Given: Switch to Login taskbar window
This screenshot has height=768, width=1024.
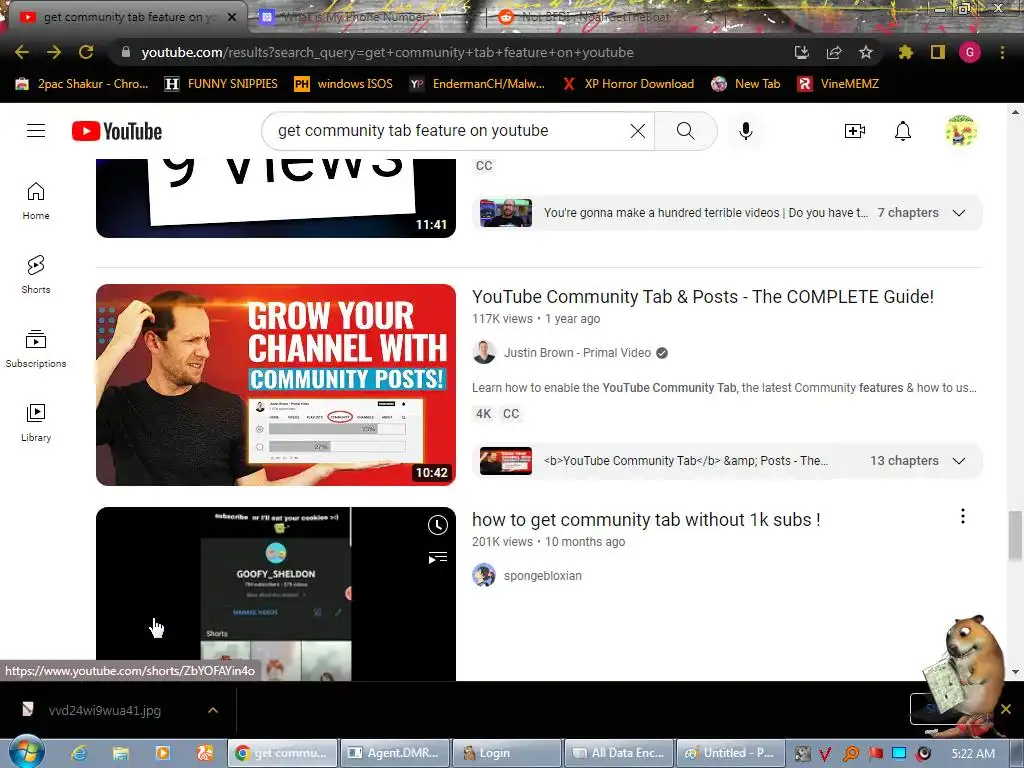Looking at the screenshot, I should tap(507, 753).
